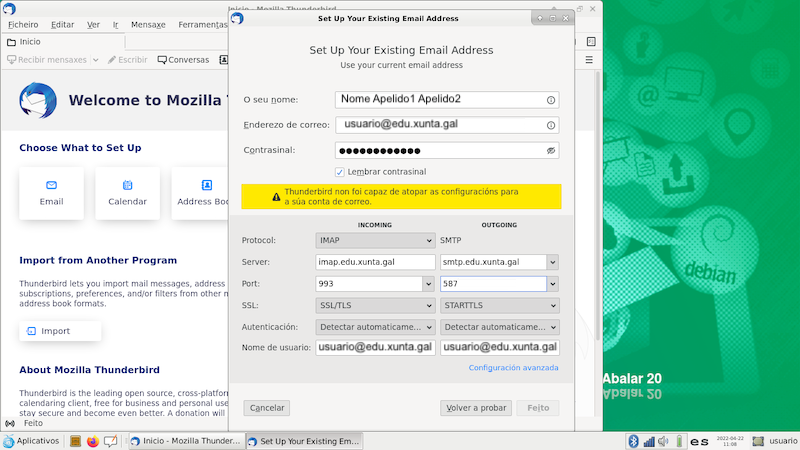Click the info icon in the name field

(x=551, y=100)
